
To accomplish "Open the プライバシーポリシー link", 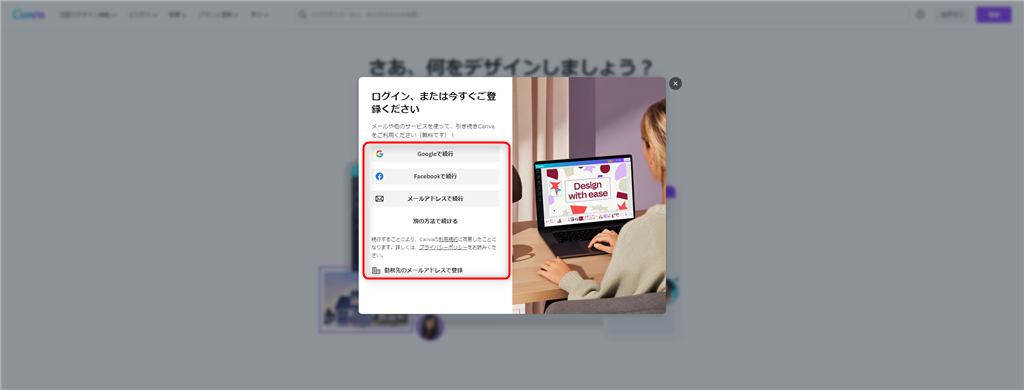I will click(x=443, y=248).
